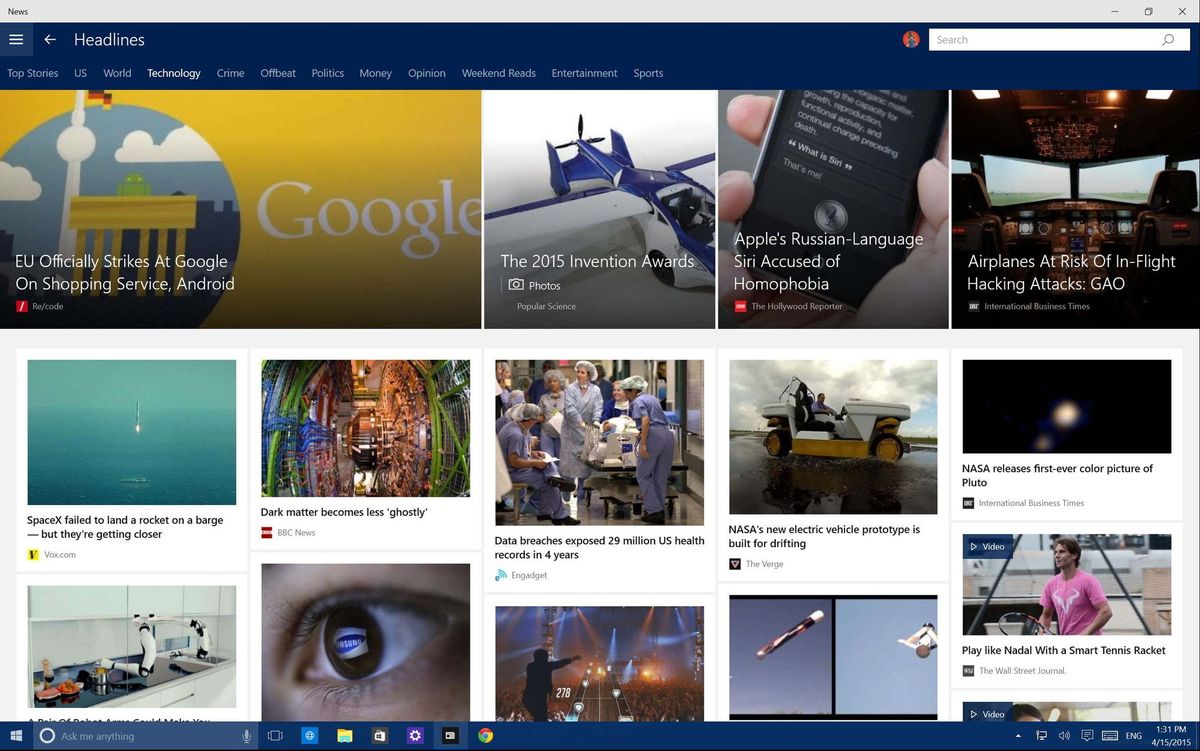Open Action Center from the system tray
This screenshot has height=751, width=1200.
pos(1087,735)
